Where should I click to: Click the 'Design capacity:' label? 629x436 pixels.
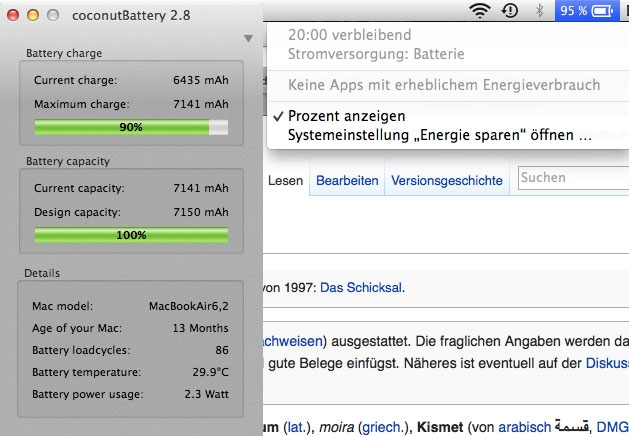pos(77,212)
